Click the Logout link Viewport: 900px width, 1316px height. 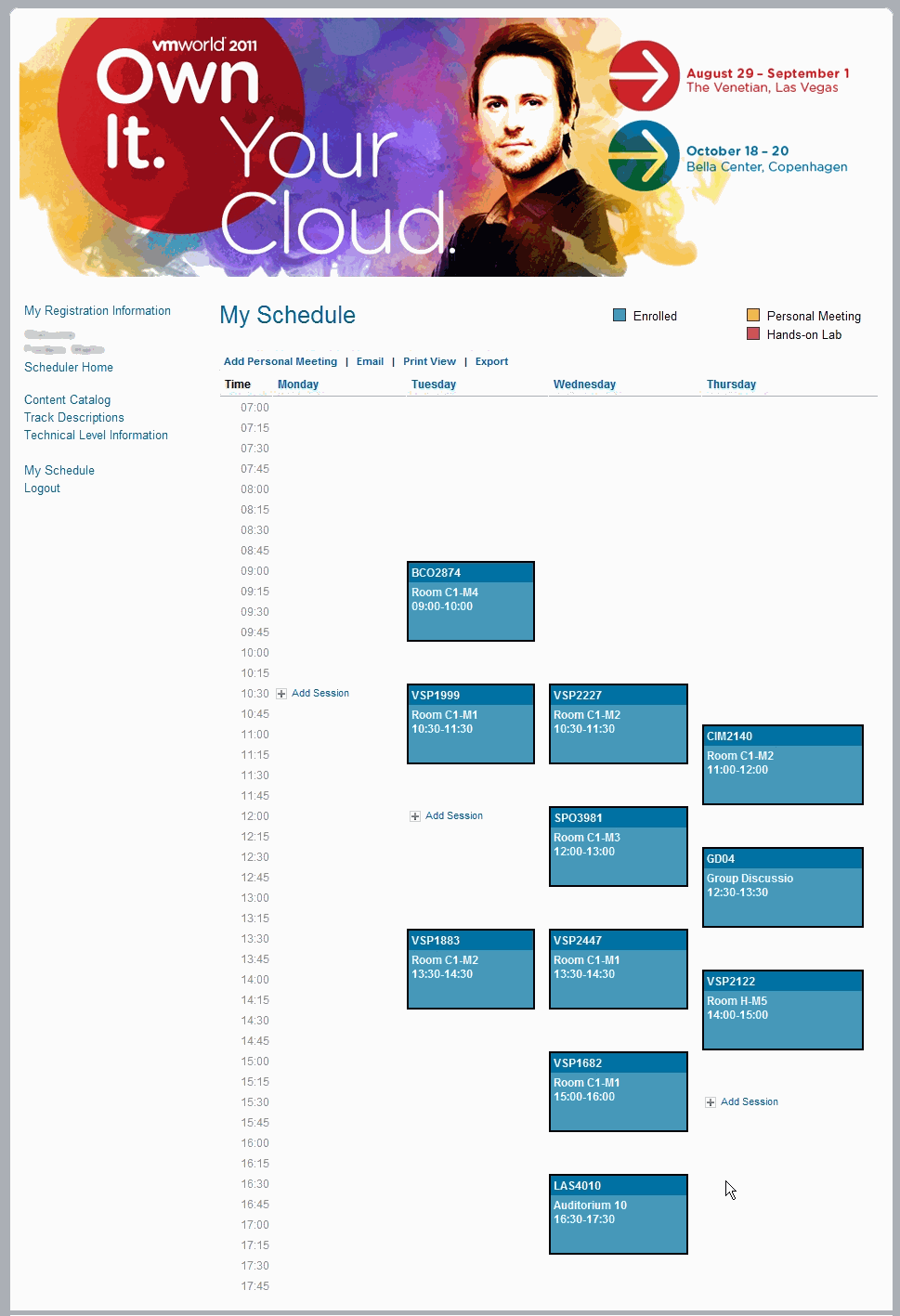point(42,489)
